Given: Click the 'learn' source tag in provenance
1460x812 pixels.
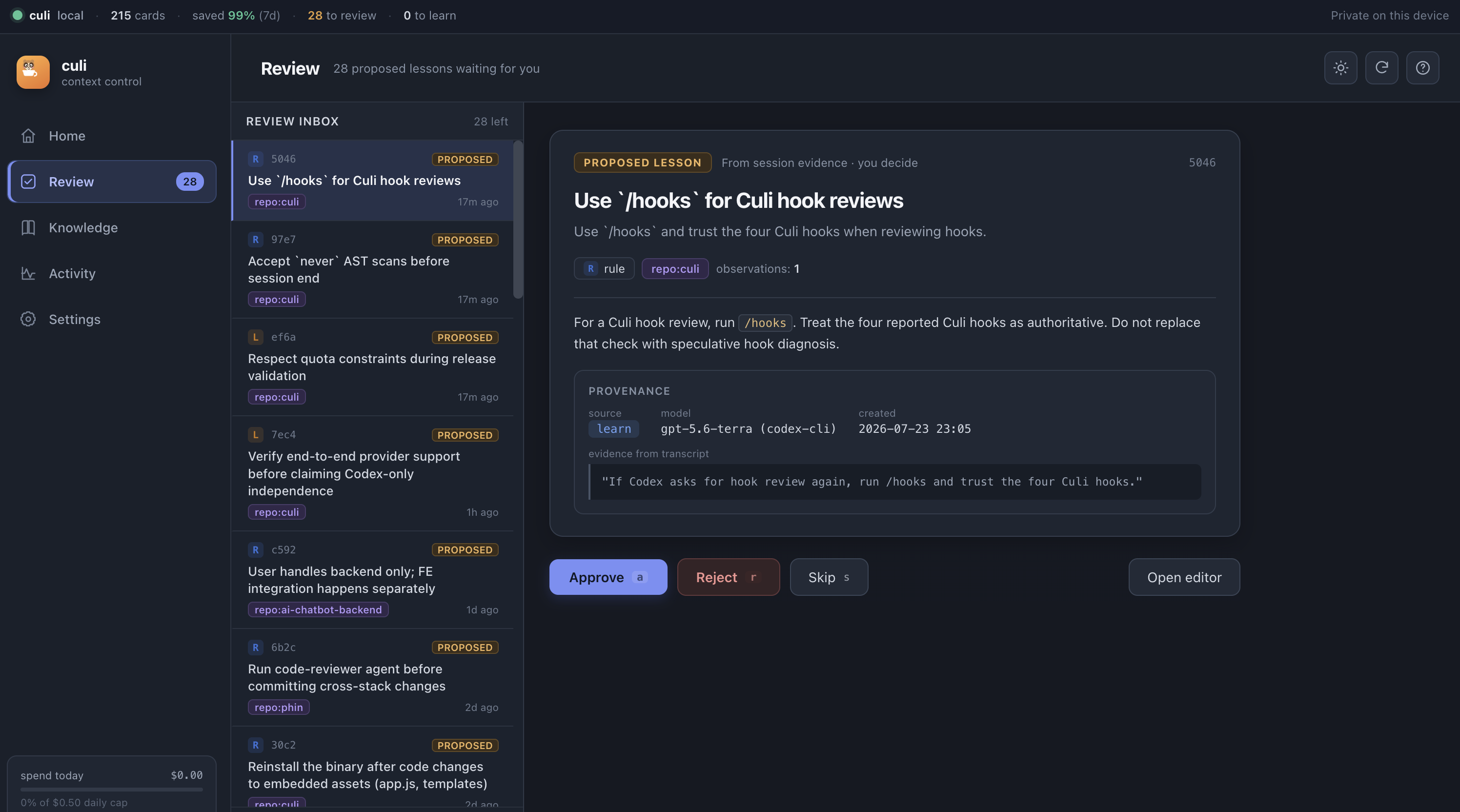Looking at the screenshot, I should click(614, 429).
